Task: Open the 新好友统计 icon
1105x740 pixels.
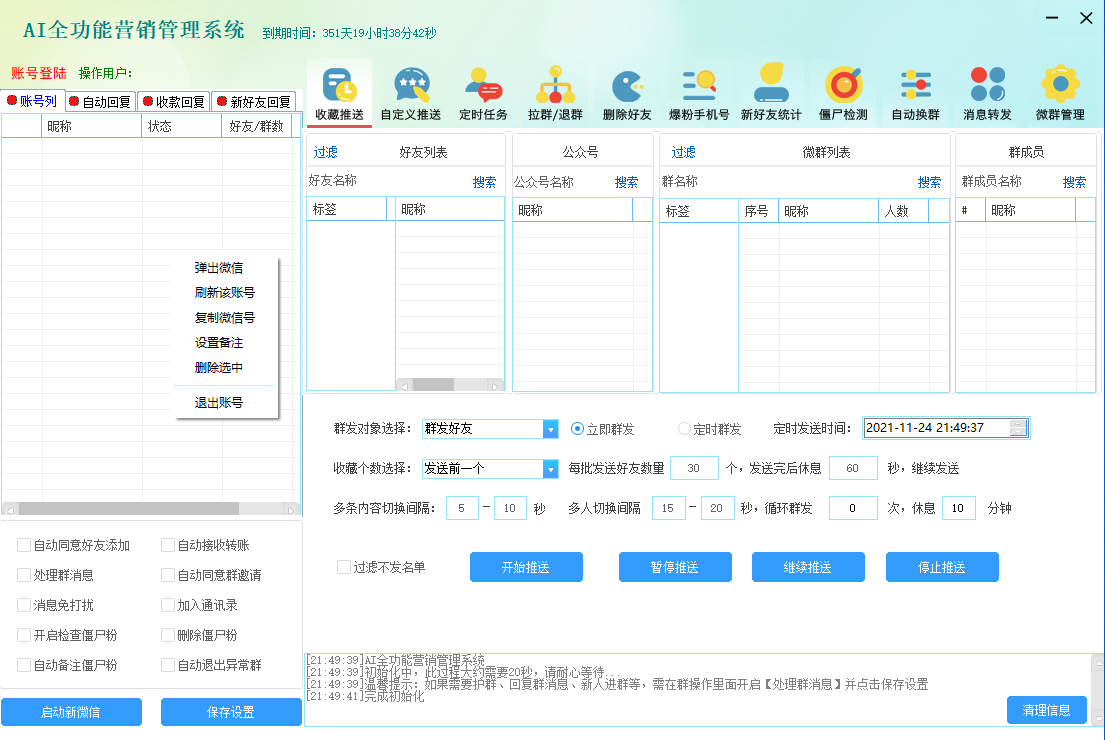Action: 771,94
